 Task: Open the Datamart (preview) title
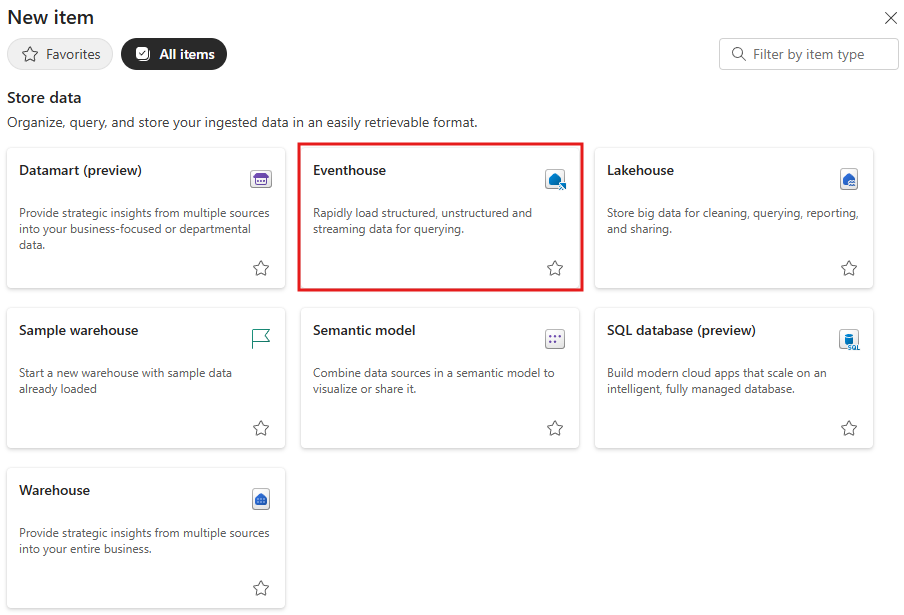coord(80,171)
